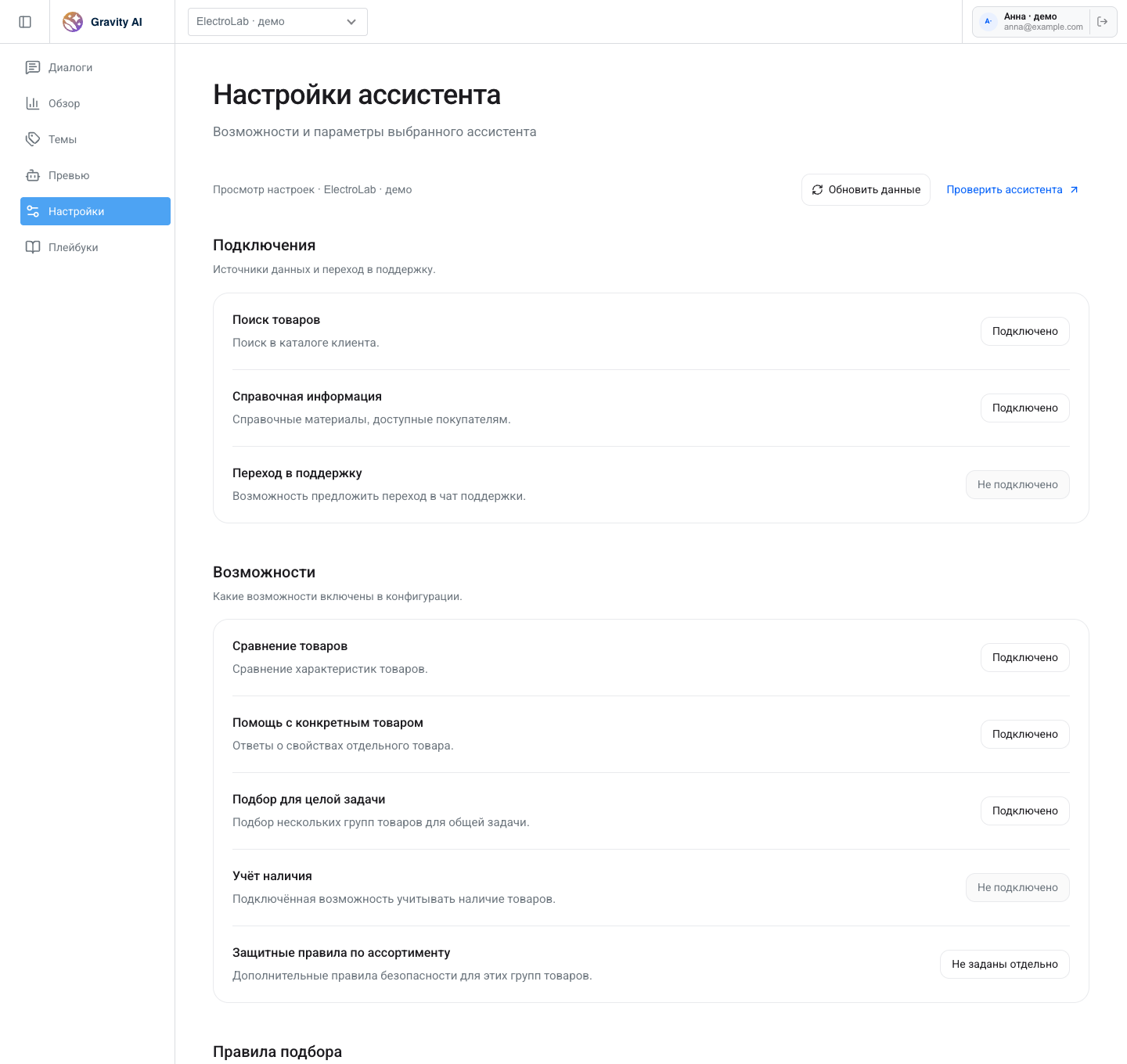Open the Темы menu item
Screen dimensions: 1127x1064
point(95,139)
